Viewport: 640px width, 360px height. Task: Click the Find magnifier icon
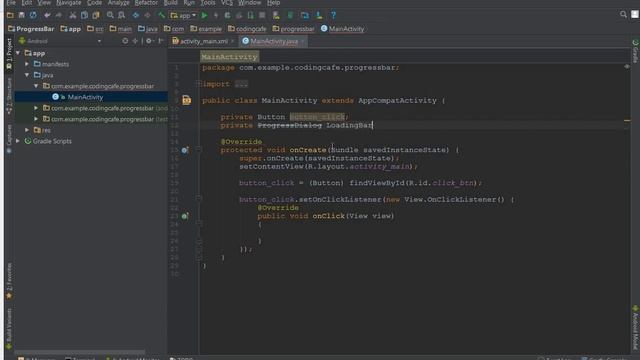click(110, 16)
